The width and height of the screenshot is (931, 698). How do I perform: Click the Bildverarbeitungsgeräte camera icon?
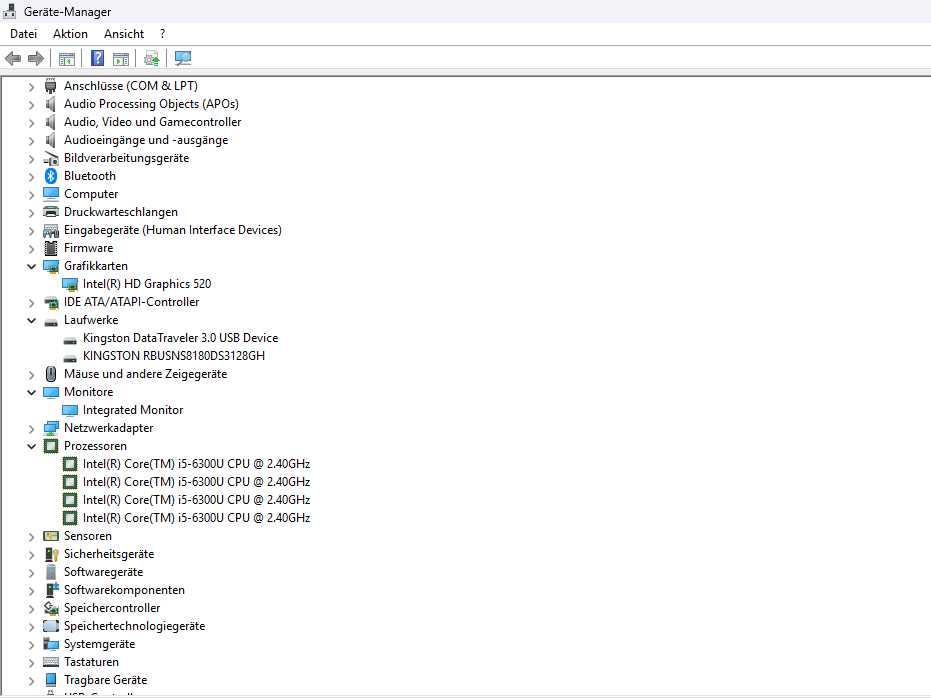[x=51, y=158]
